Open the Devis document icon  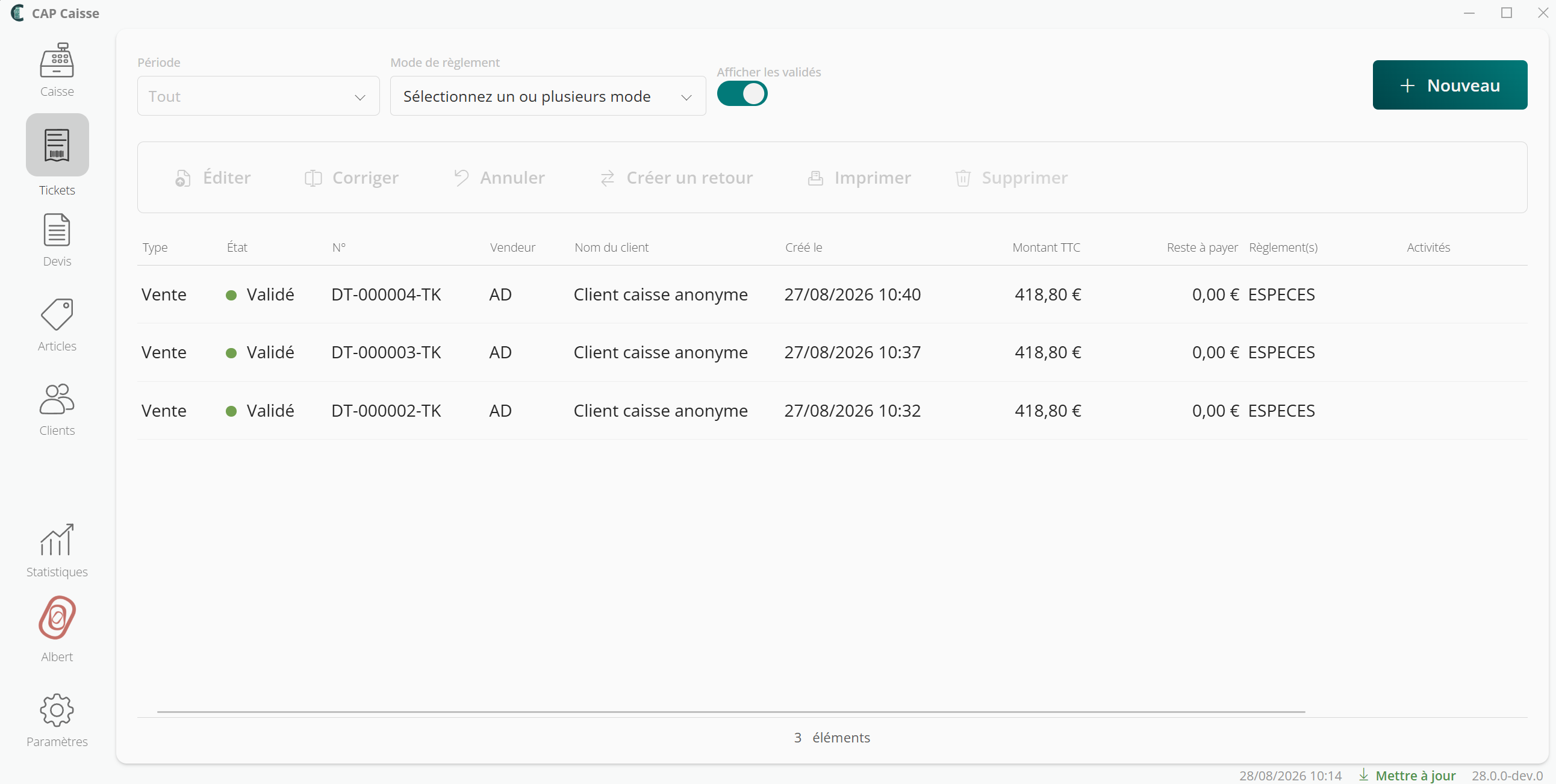[57, 230]
